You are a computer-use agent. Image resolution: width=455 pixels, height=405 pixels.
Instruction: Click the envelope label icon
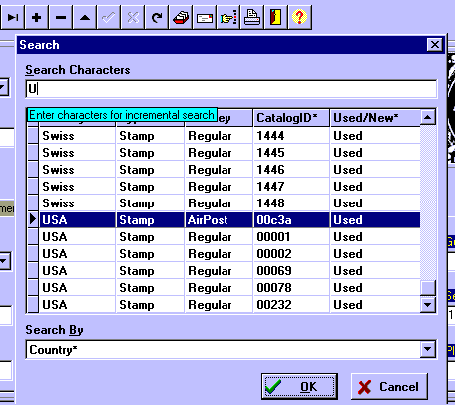pyautogui.click(x=205, y=17)
